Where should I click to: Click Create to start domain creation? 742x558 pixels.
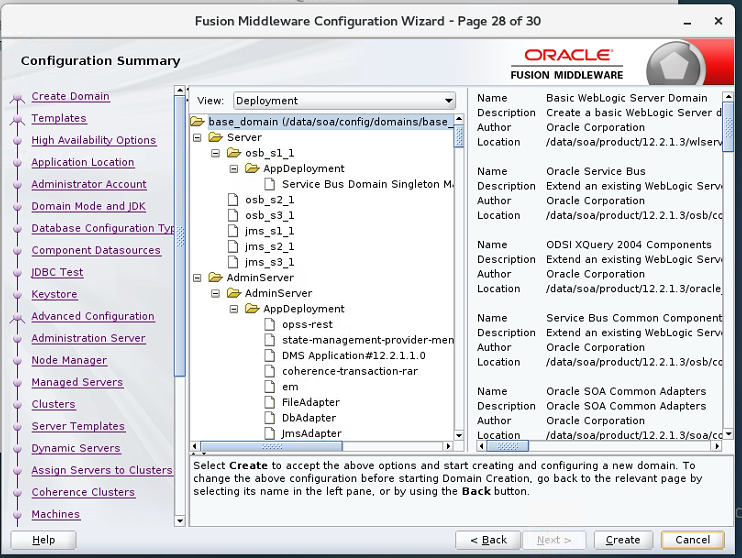[x=623, y=540]
